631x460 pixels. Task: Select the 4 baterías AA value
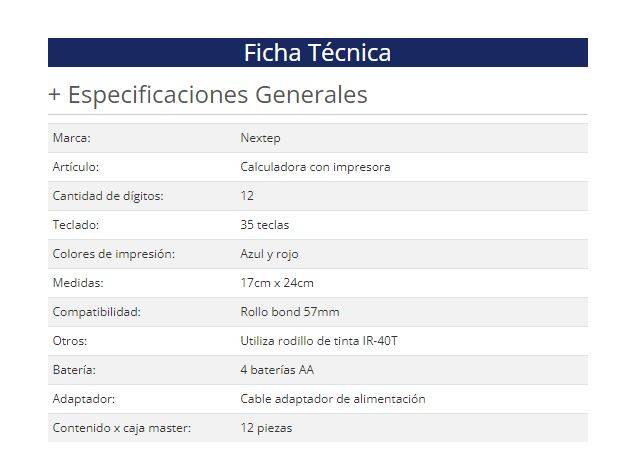coord(277,370)
